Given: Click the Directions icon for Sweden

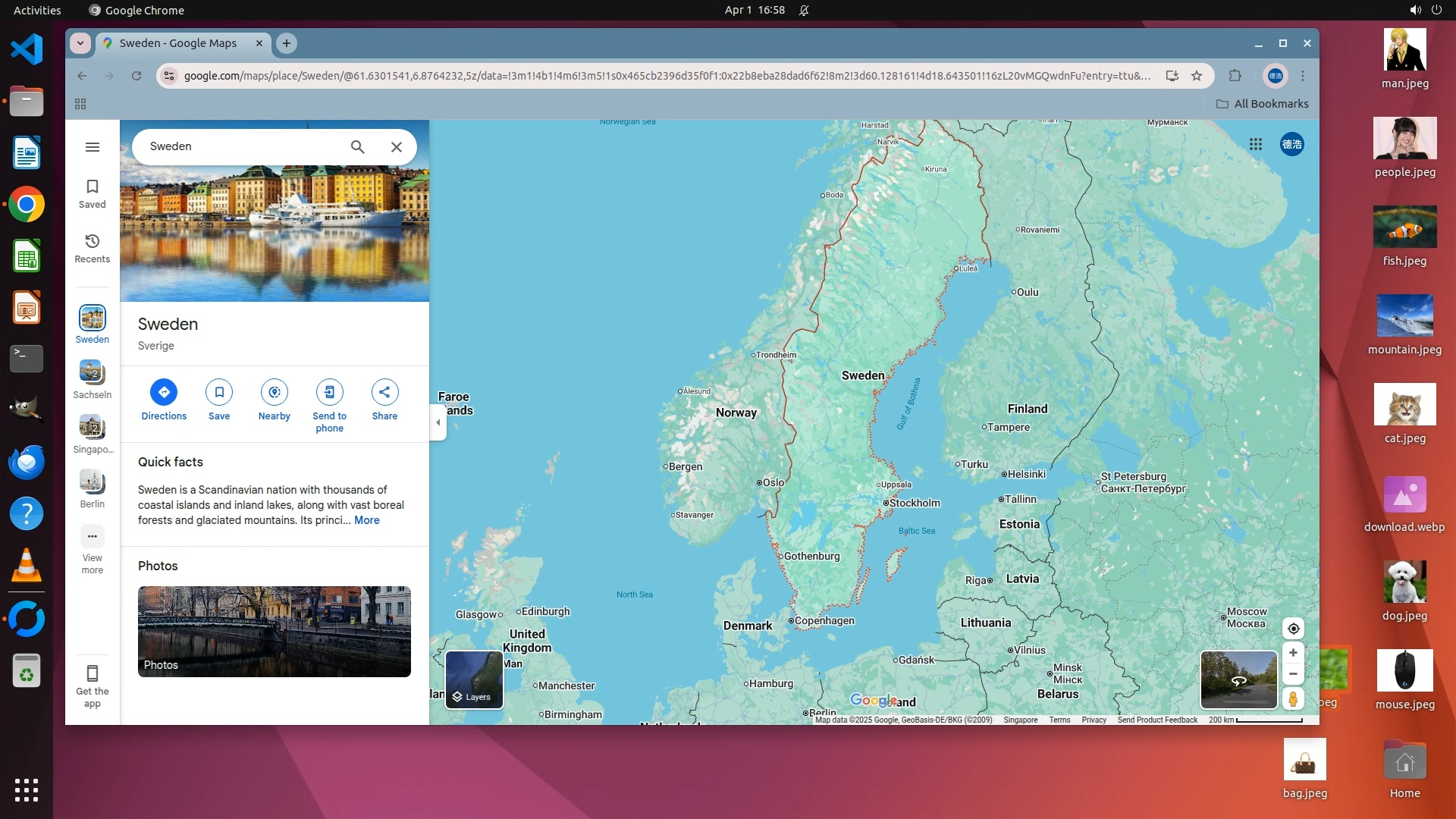Looking at the screenshot, I should click(x=164, y=392).
